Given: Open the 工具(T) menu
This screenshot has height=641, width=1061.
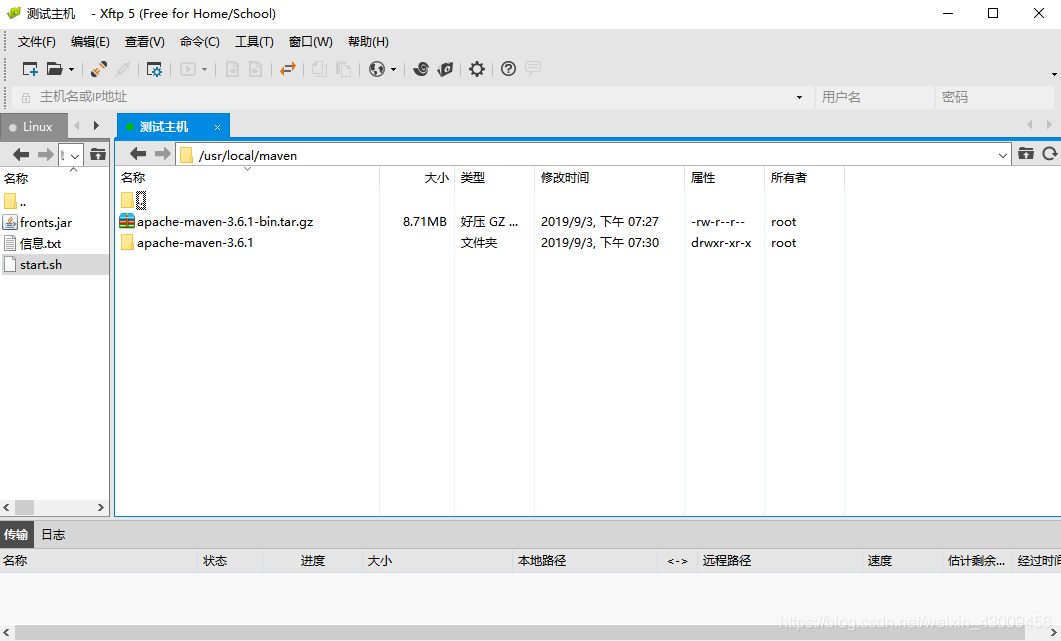Looking at the screenshot, I should [x=253, y=41].
